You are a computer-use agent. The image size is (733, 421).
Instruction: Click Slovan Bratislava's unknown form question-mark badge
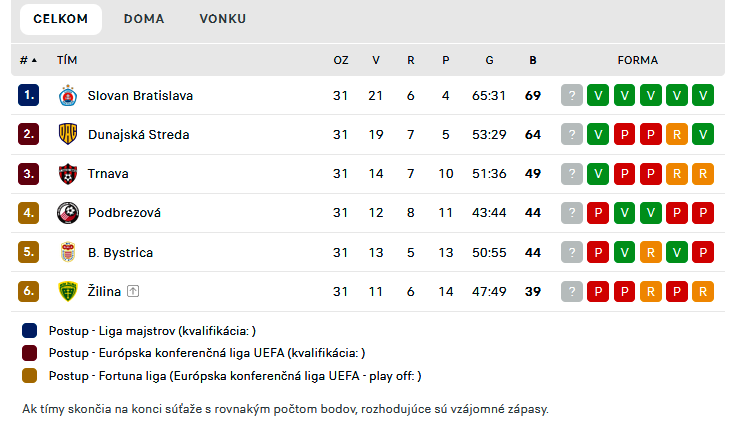pos(572,96)
